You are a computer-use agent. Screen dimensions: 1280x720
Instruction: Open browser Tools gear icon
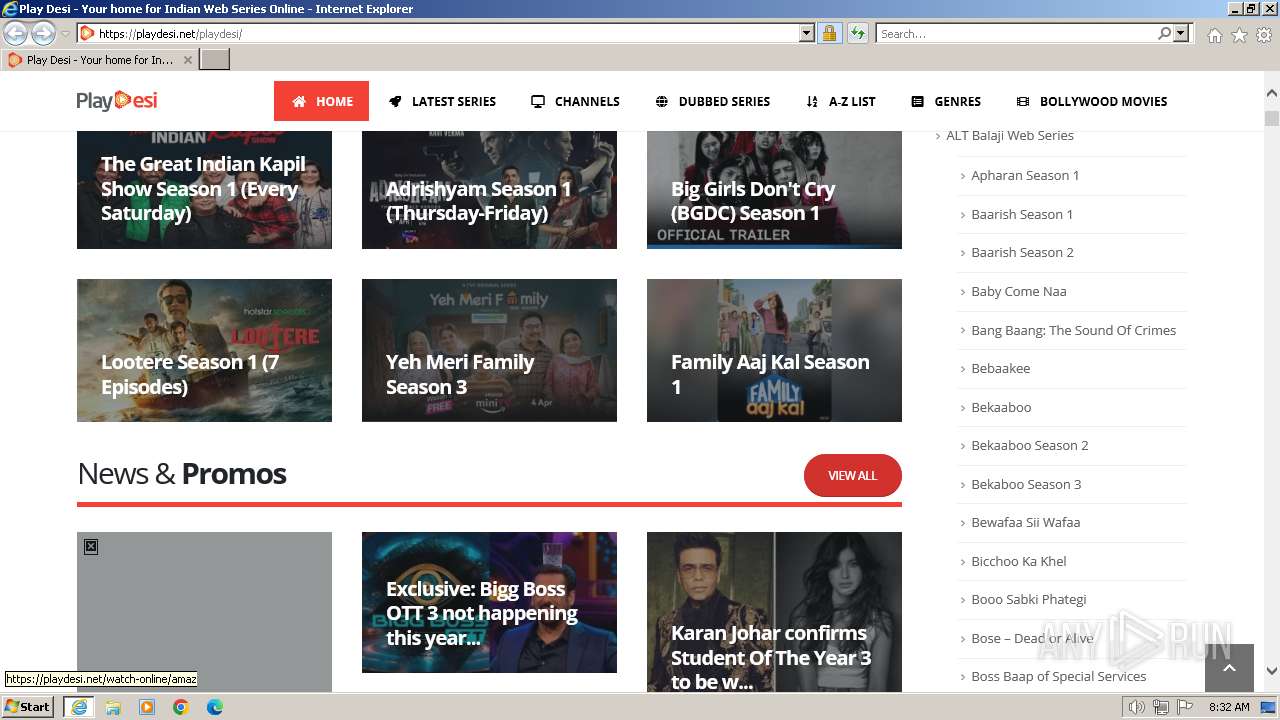(1264, 35)
